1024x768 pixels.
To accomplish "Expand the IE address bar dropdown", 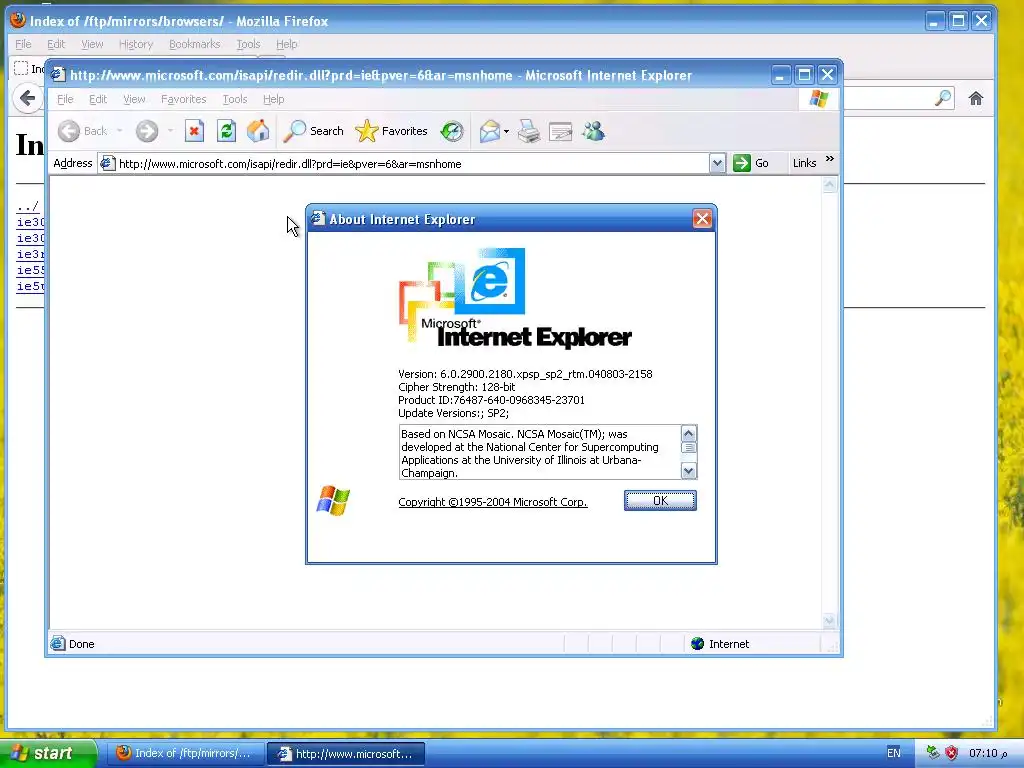I will 717,163.
